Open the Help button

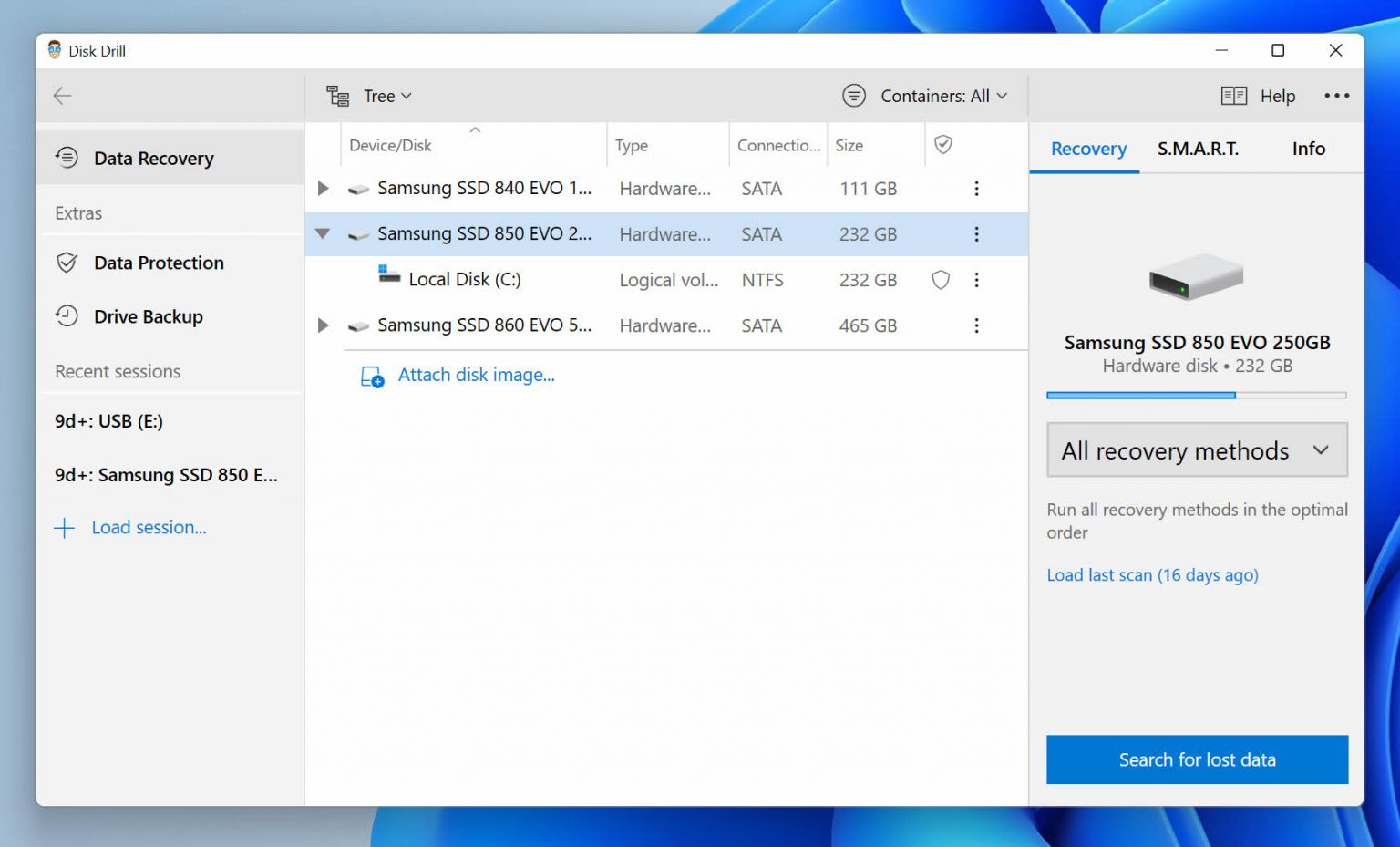coord(1258,96)
